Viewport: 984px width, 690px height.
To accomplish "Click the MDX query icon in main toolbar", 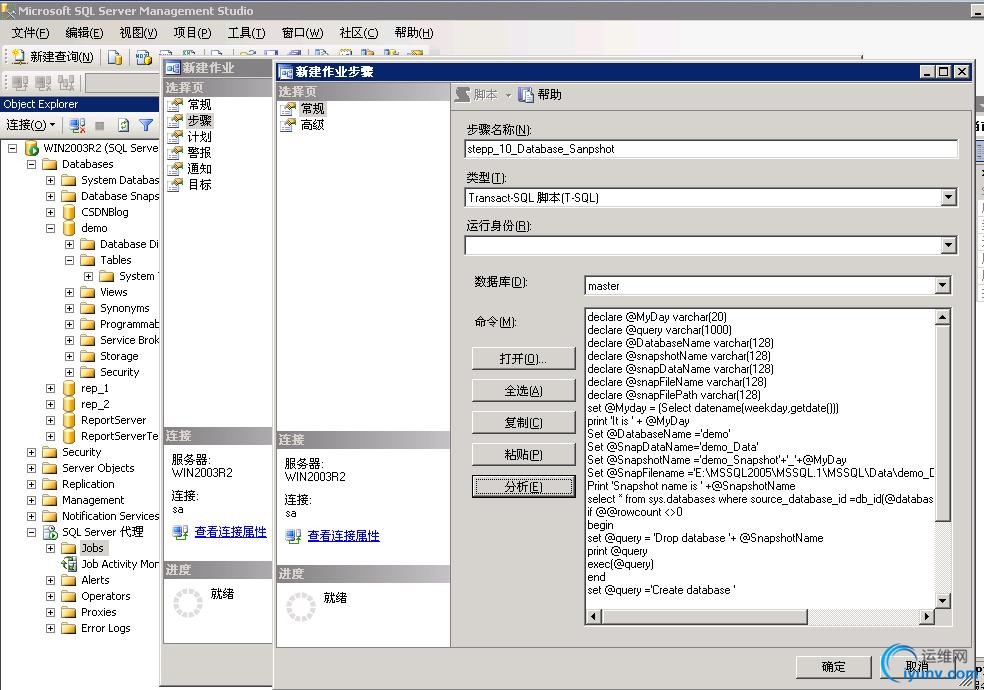I will 143,58.
